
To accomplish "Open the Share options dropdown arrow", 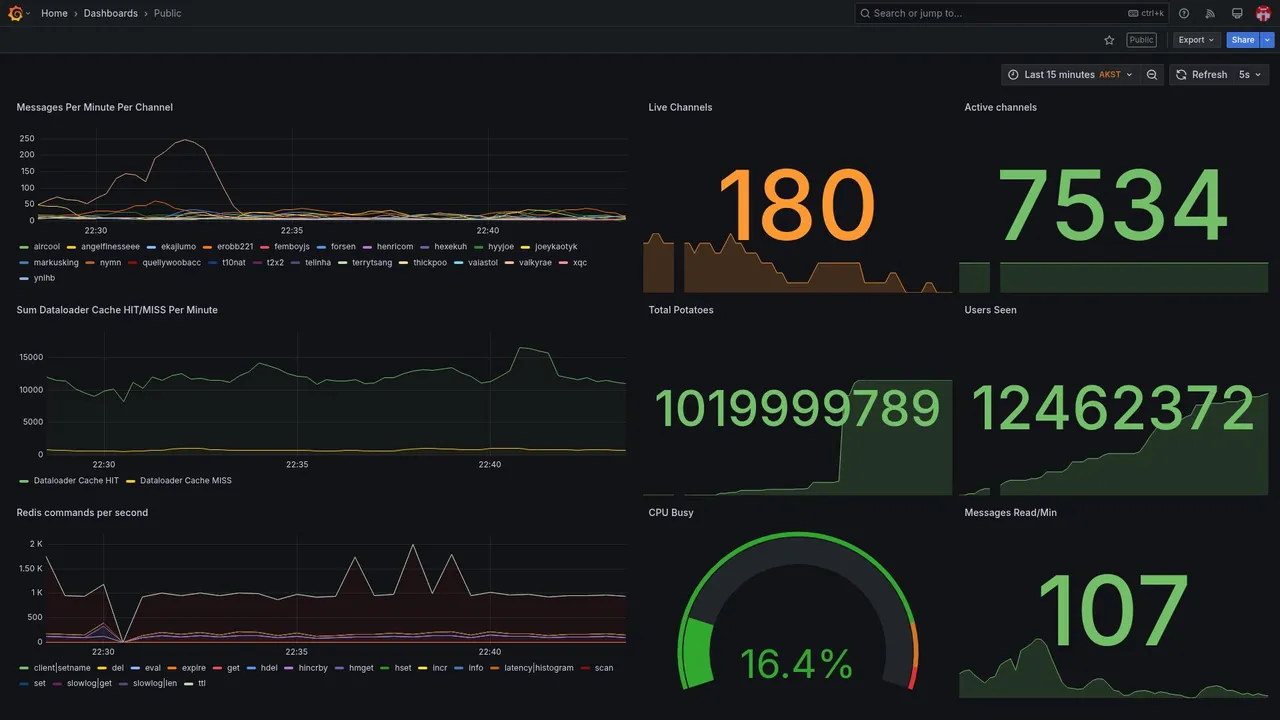I will point(1268,40).
